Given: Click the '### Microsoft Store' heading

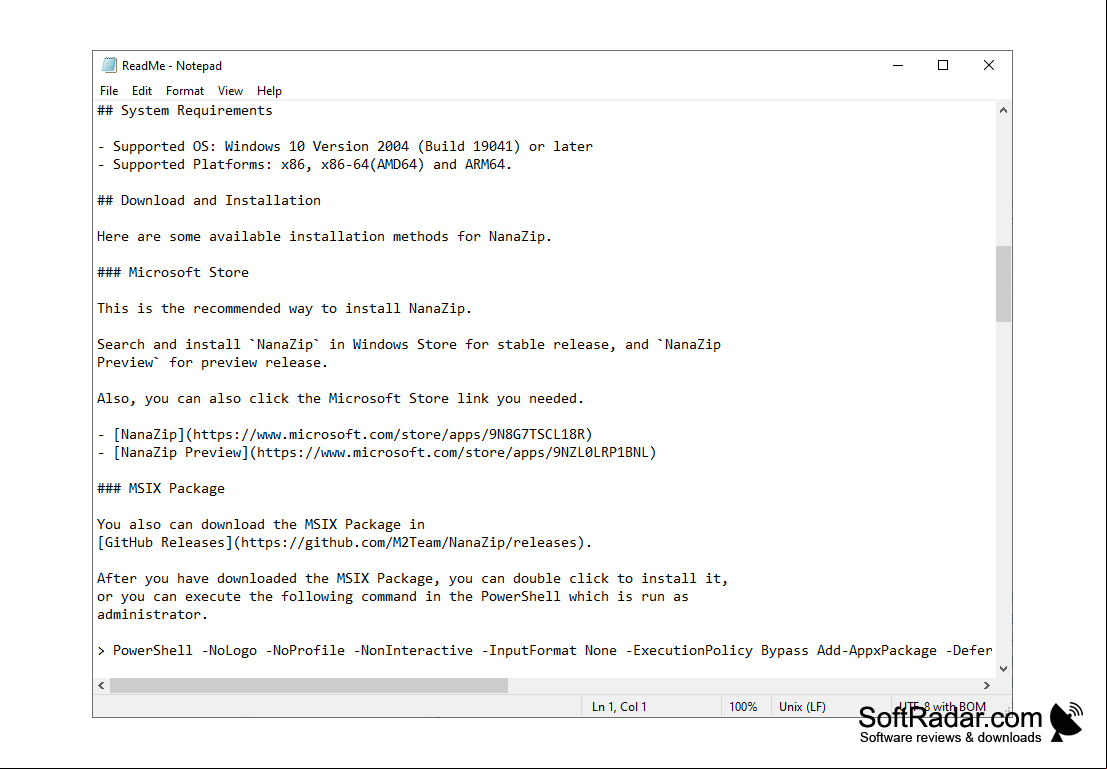Looking at the screenshot, I should pos(173,273).
